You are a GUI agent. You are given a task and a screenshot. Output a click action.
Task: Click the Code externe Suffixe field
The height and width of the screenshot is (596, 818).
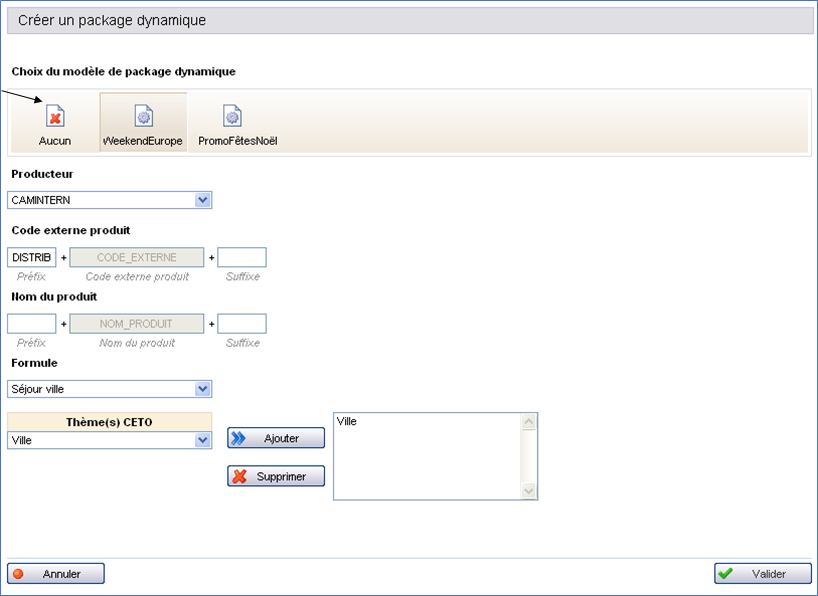point(242,258)
